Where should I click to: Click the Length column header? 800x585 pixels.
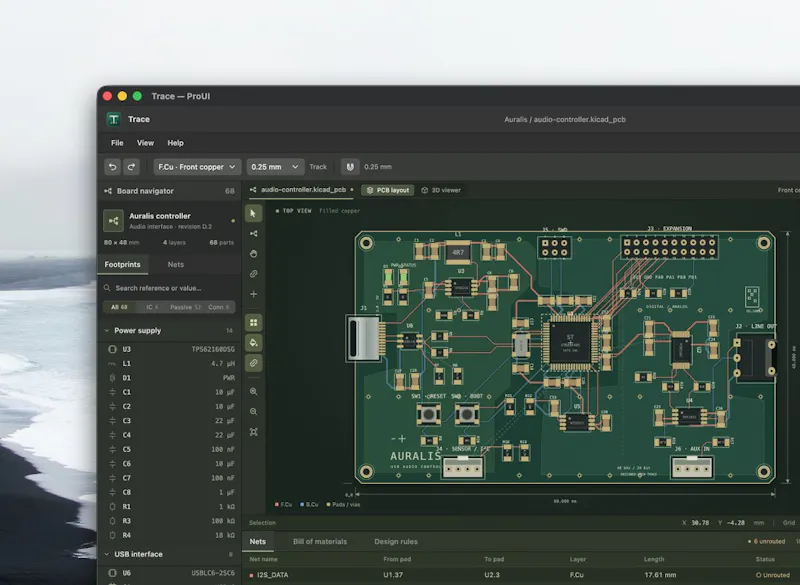click(654, 559)
